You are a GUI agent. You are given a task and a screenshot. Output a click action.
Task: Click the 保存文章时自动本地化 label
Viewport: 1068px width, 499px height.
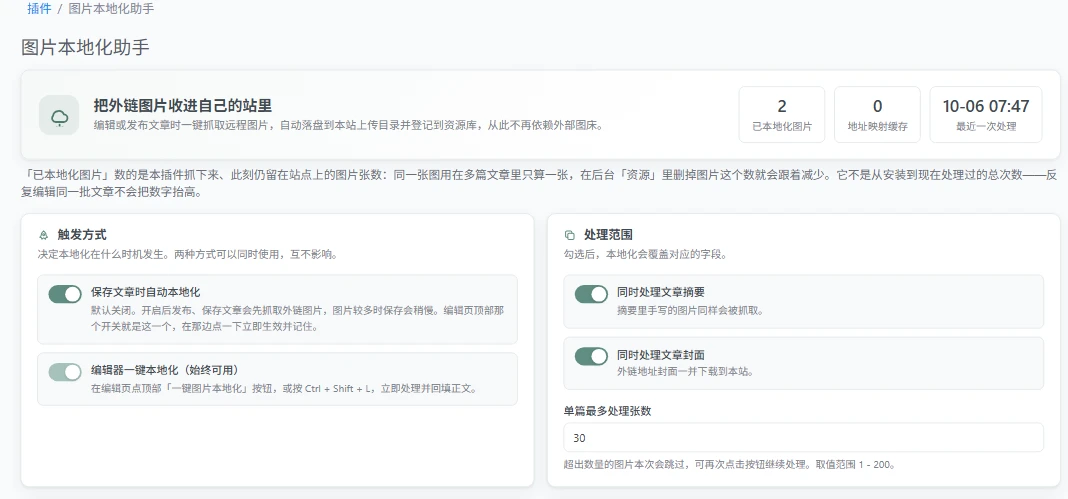[145, 292]
